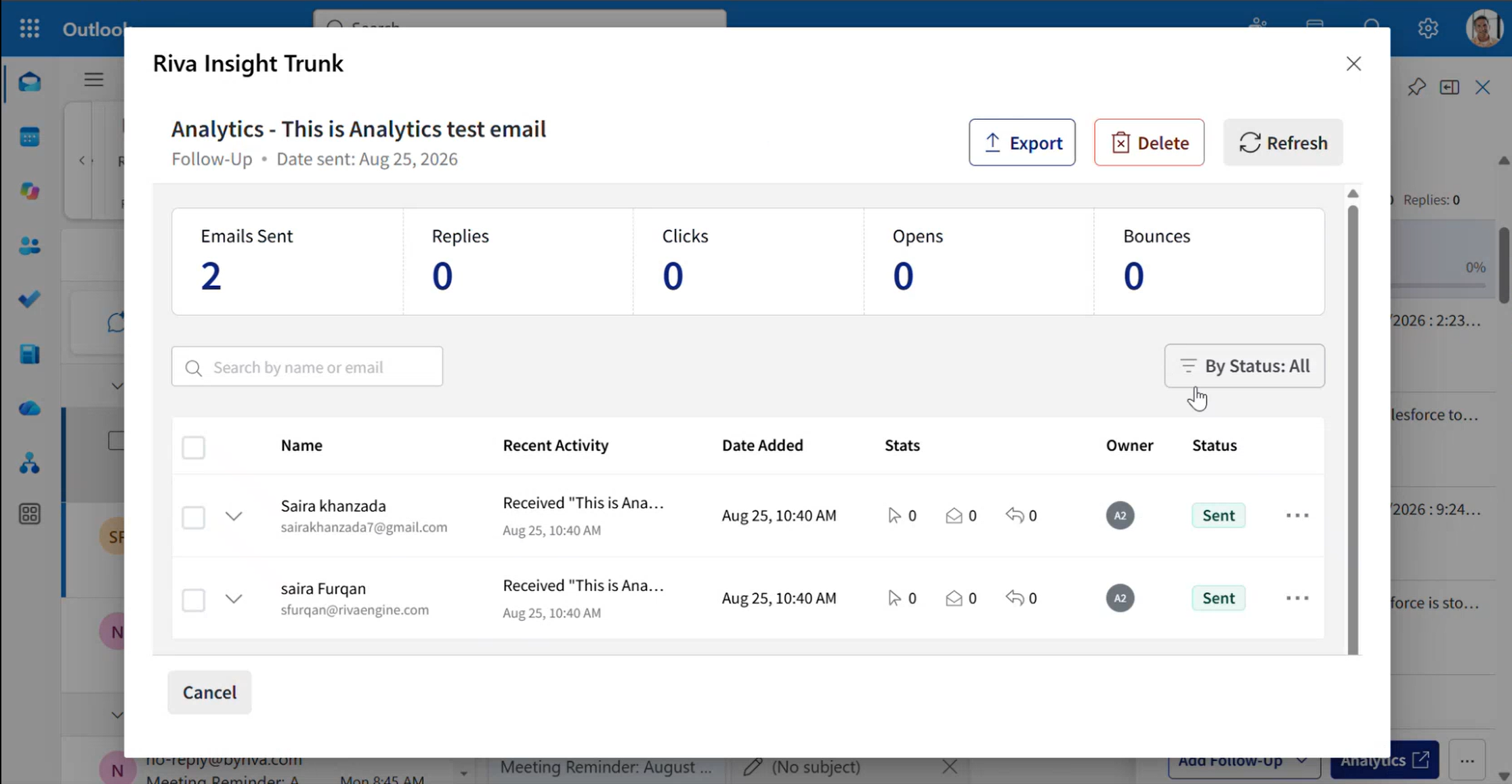
Task: Open Mail in Outlook sidebar
Action: click(x=29, y=82)
